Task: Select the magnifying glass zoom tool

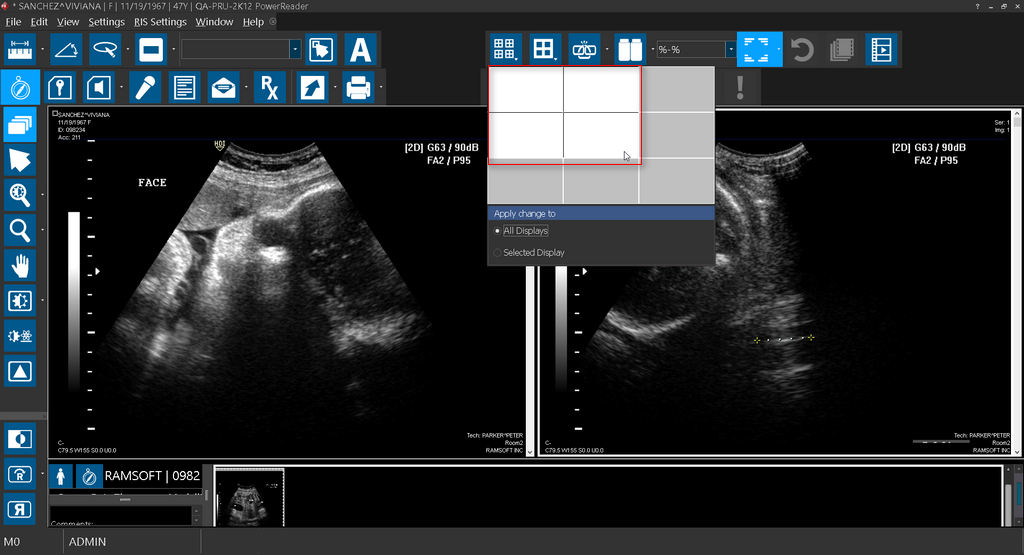Action: 20,230
